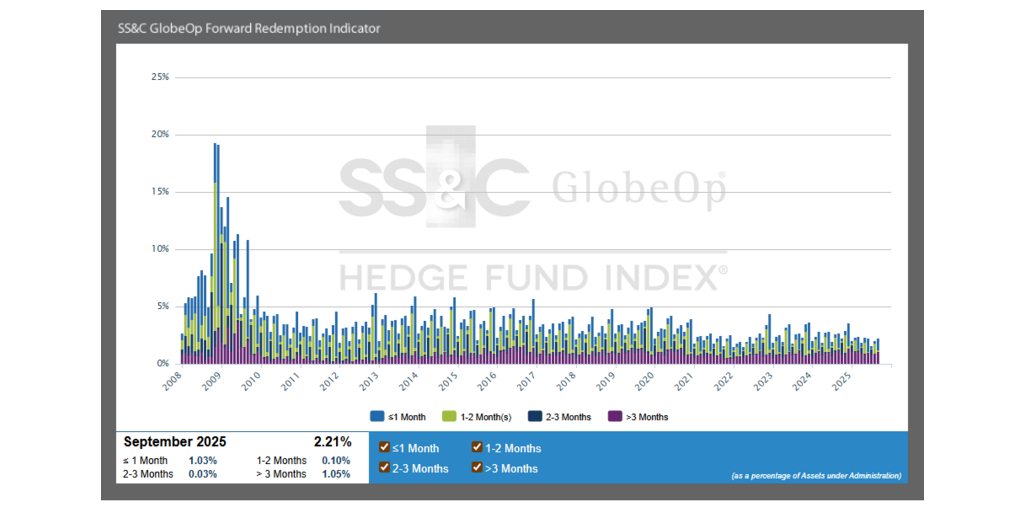Click the 2-3 Months value 0.03%
1024x512 pixels.
202,474
